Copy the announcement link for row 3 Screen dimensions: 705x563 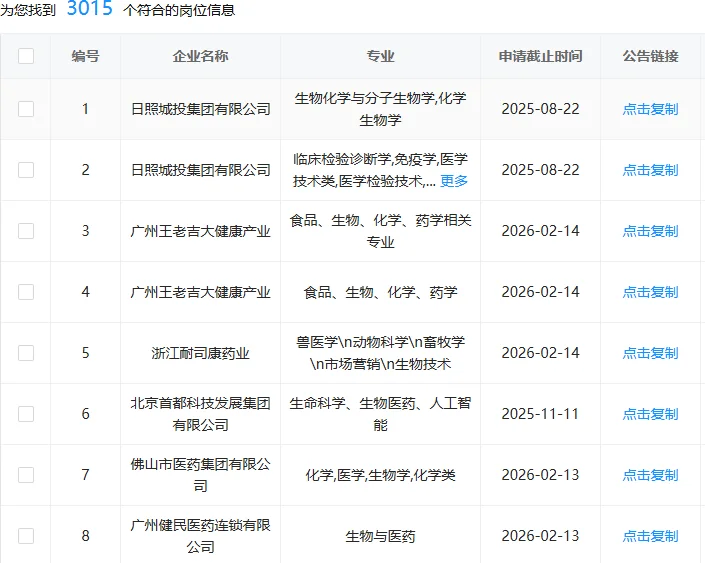pyautogui.click(x=650, y=231)
